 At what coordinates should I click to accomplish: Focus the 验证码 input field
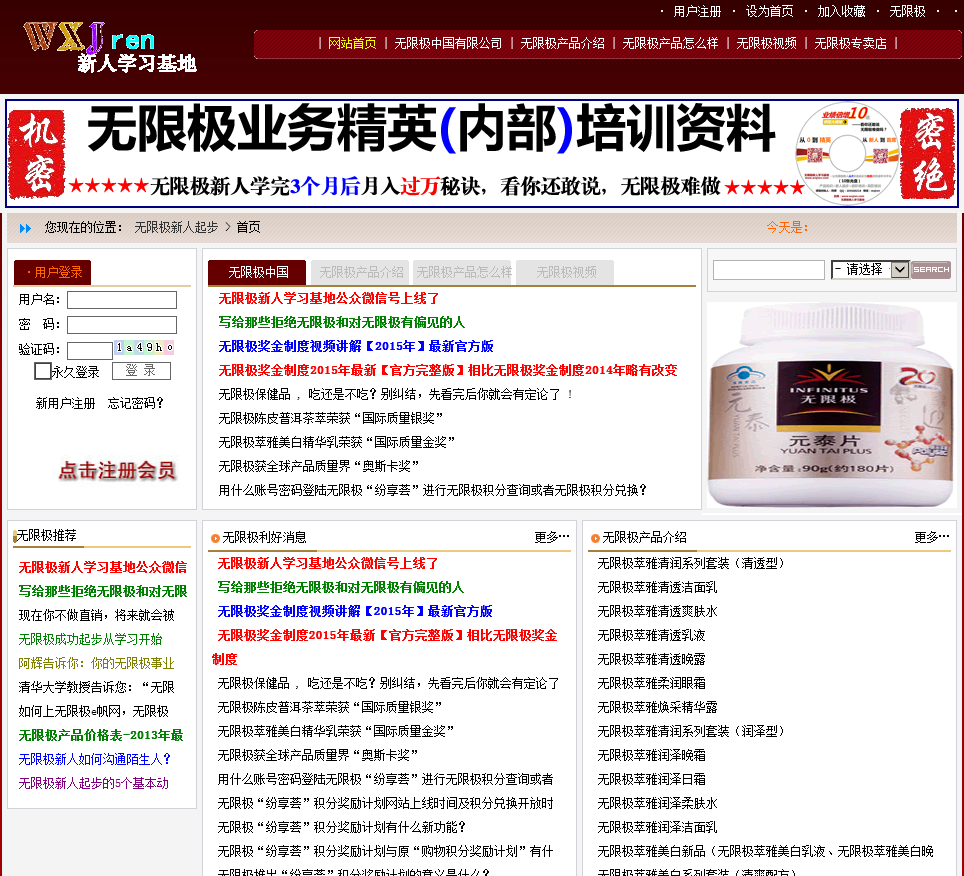click(x=90, y=350)
